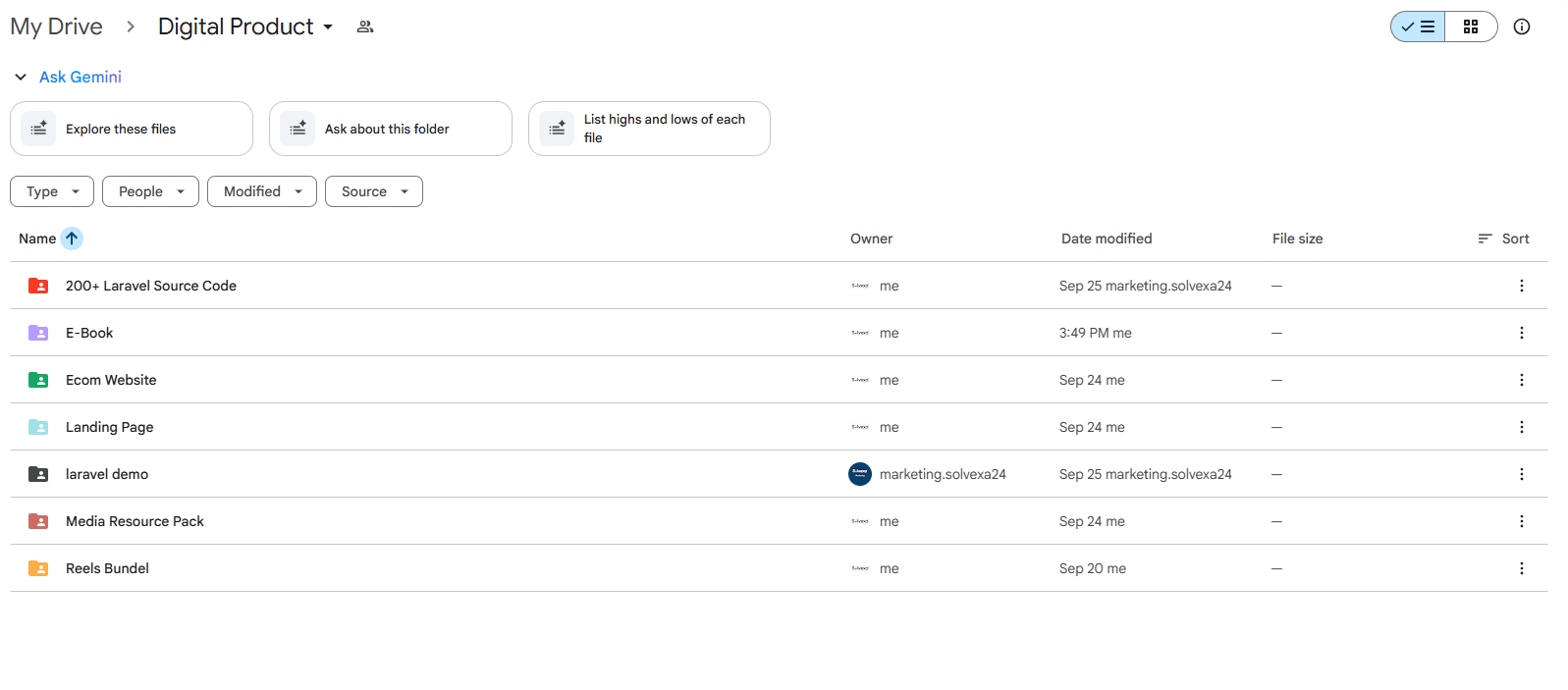Open more actions for E-Book folder
Screen dimensions: 1568x690
[x=1521, y=333]
